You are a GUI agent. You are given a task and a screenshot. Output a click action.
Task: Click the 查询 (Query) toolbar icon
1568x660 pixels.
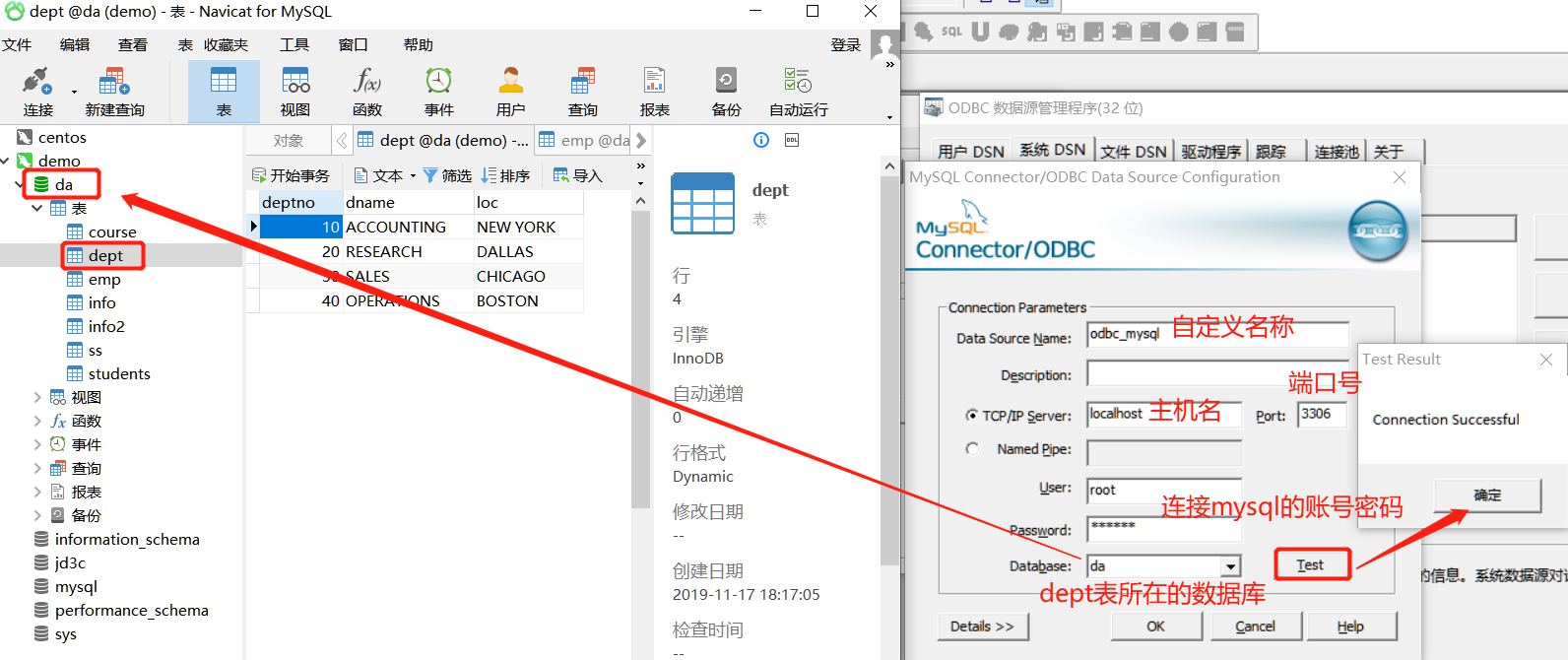(x=583, y=92)
